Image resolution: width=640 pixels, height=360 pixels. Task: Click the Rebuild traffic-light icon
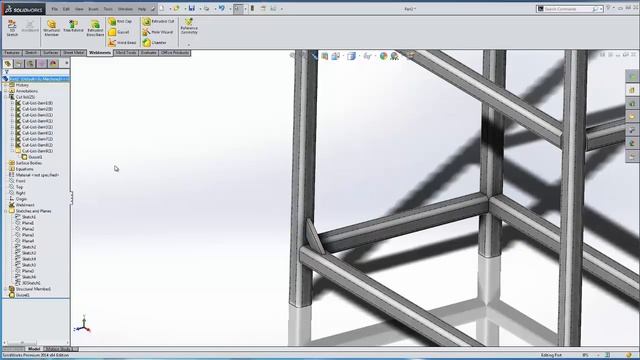point(252,8)
